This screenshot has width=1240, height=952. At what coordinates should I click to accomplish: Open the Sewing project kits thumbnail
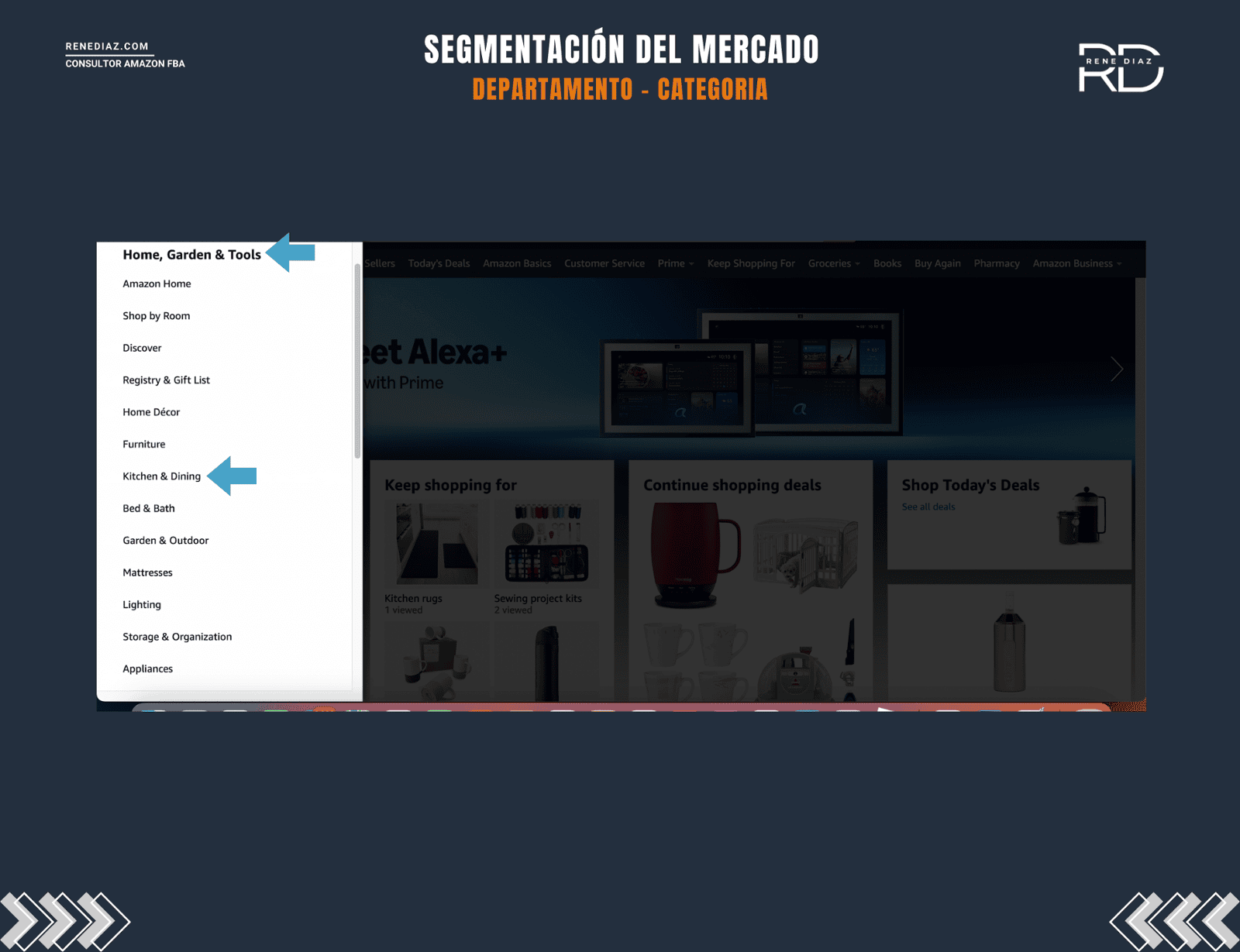pyautogui.click(x=546, y=544)
